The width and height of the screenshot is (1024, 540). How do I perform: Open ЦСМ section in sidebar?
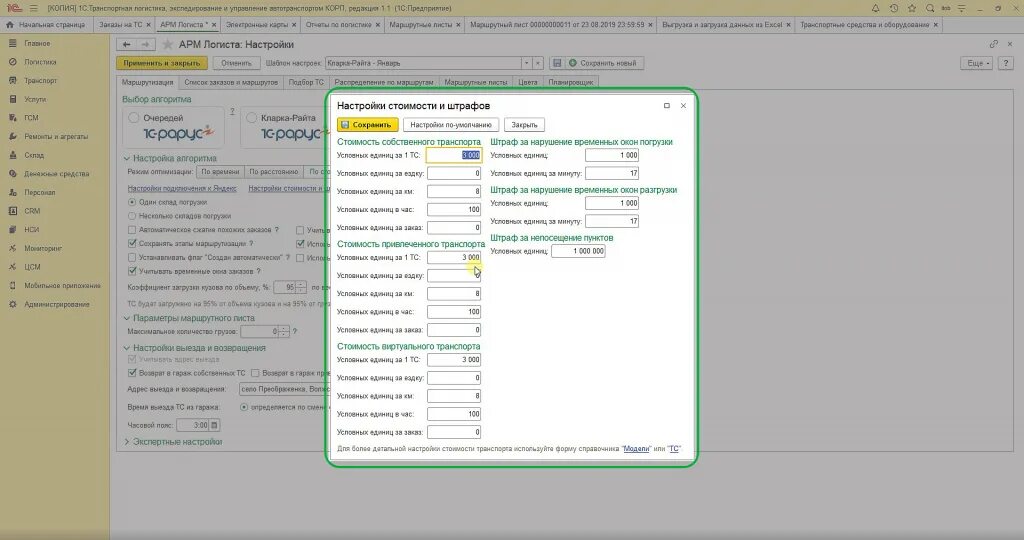tap(32, 266)
